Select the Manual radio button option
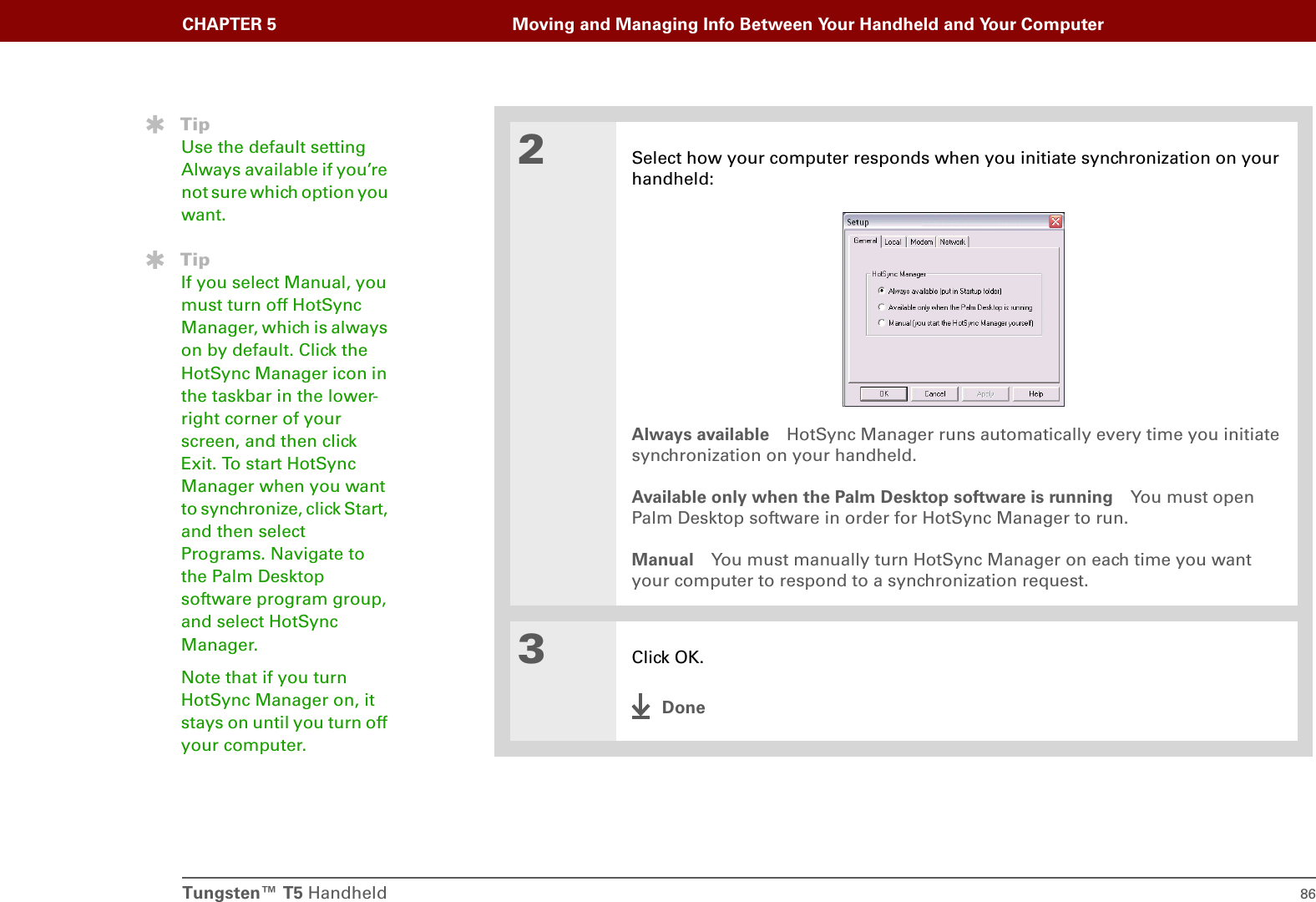Viewport: 1316px width, 902px height. (881, 322)
